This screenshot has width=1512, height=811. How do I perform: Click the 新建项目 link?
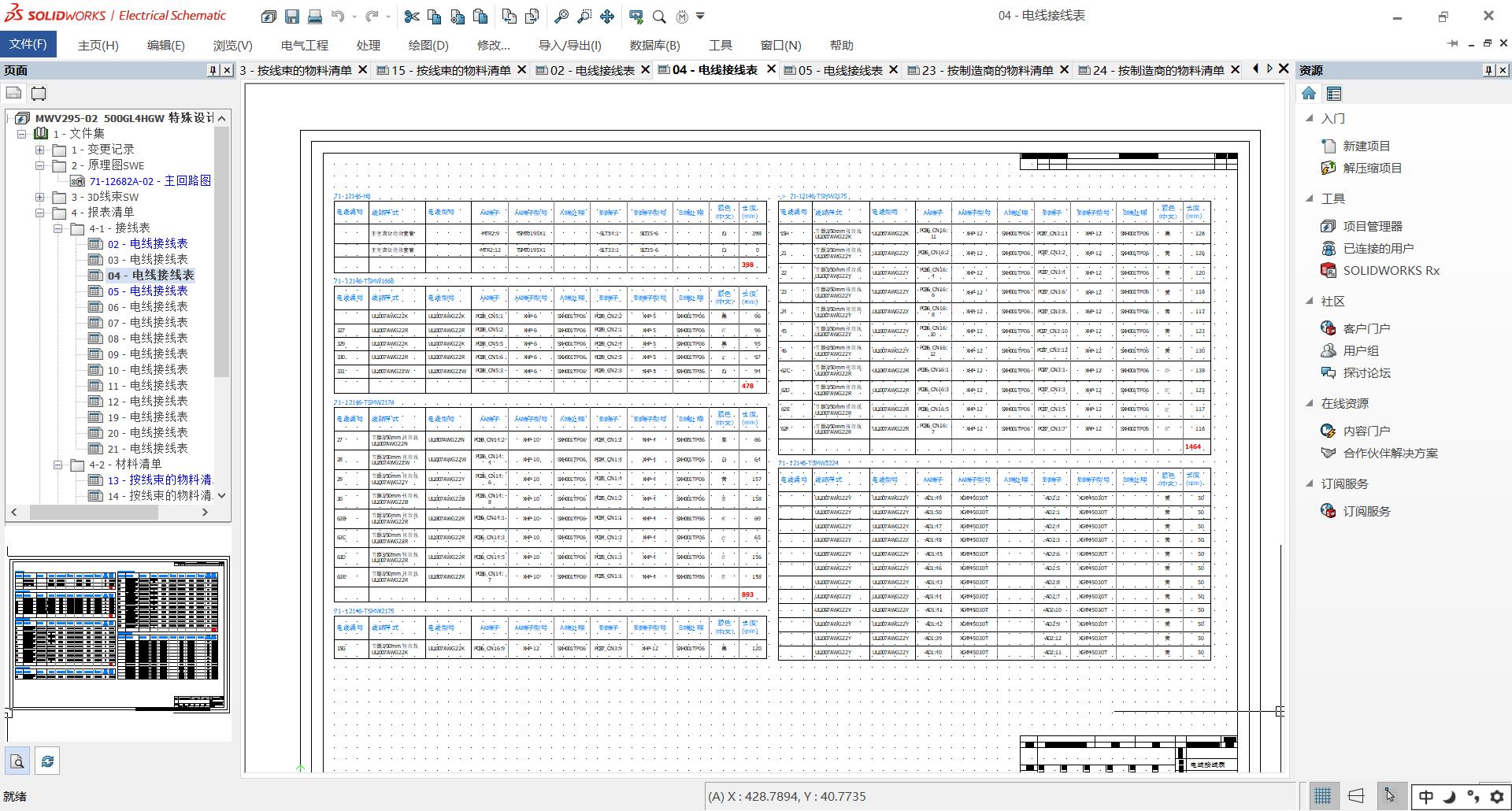[1366, 146]
